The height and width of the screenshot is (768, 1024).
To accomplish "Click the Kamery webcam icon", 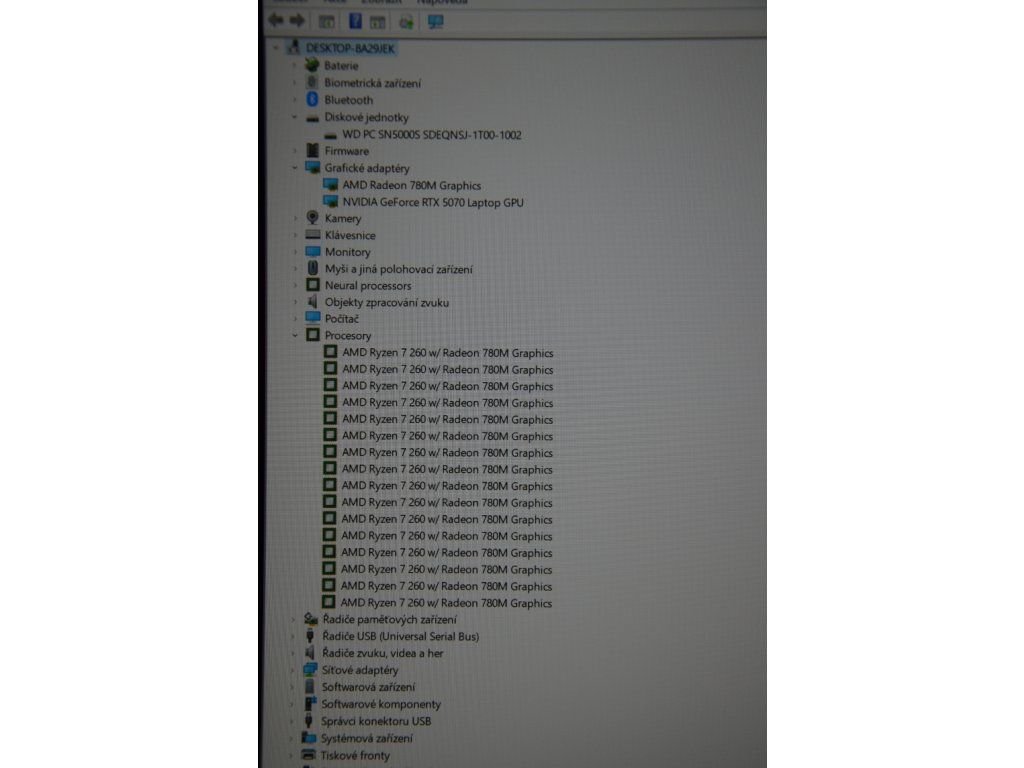I will pos(313,217).
